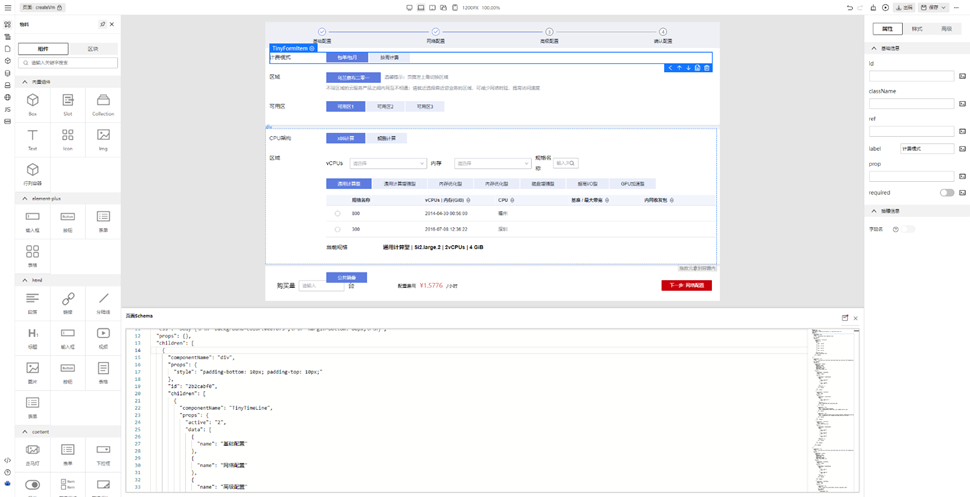Open the JS panel in left rail
The width and height of the screenshot is (970, 497).
tap(7, 109)
